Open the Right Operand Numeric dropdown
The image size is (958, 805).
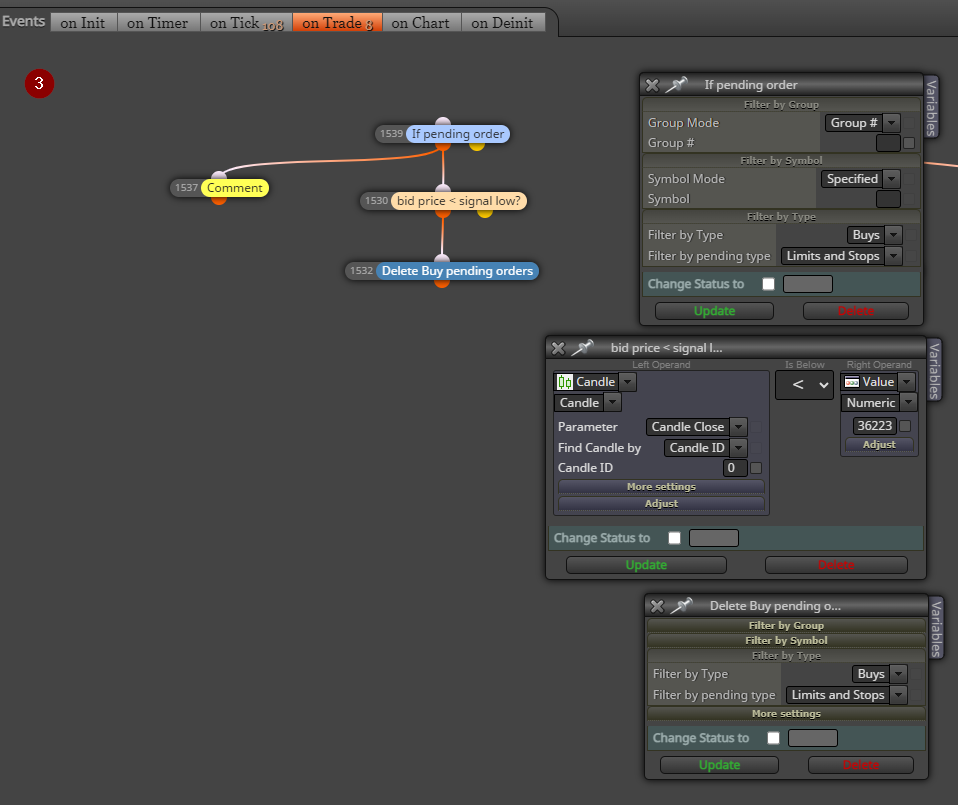tap(879, 402)
